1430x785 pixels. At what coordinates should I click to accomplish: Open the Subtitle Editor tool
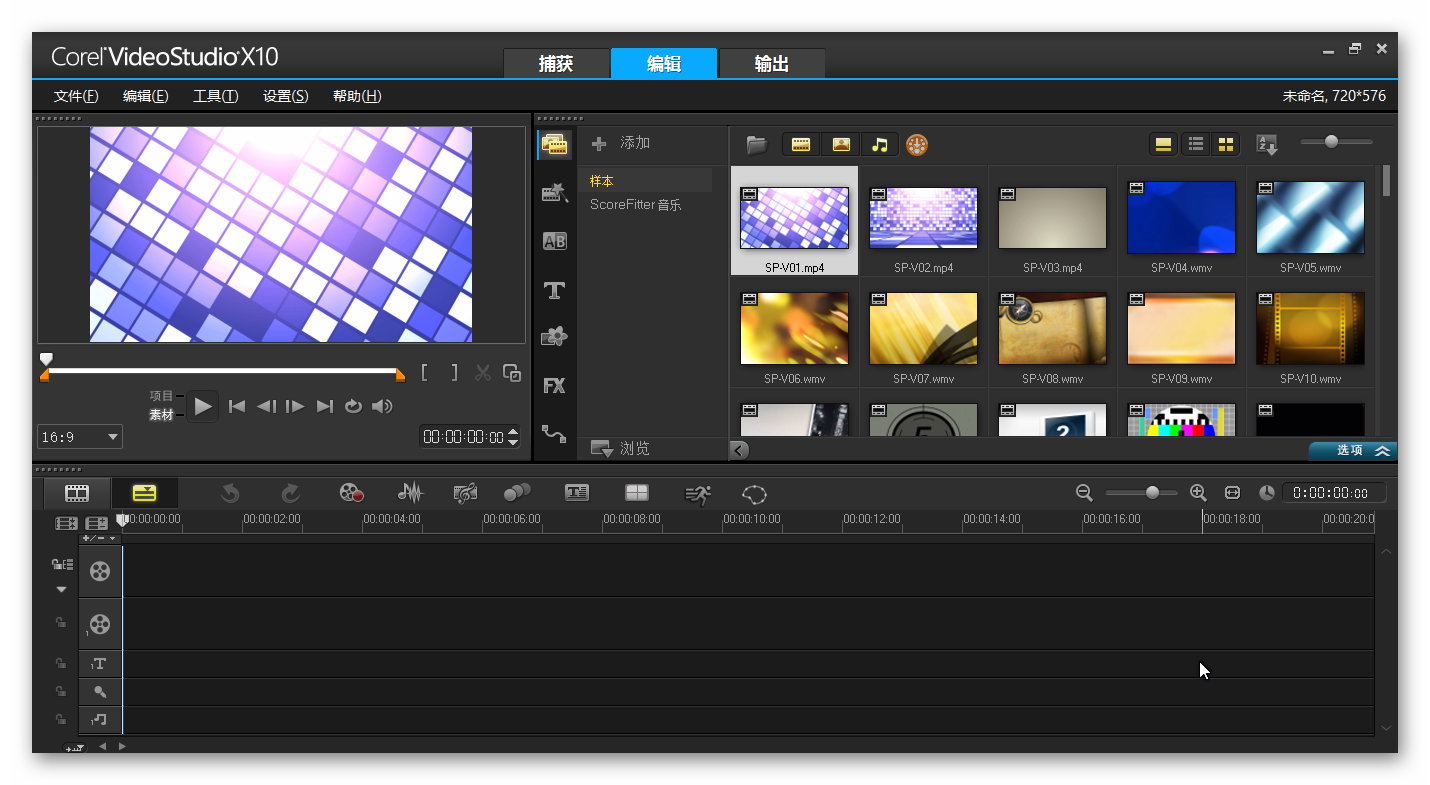click(577, 493)
